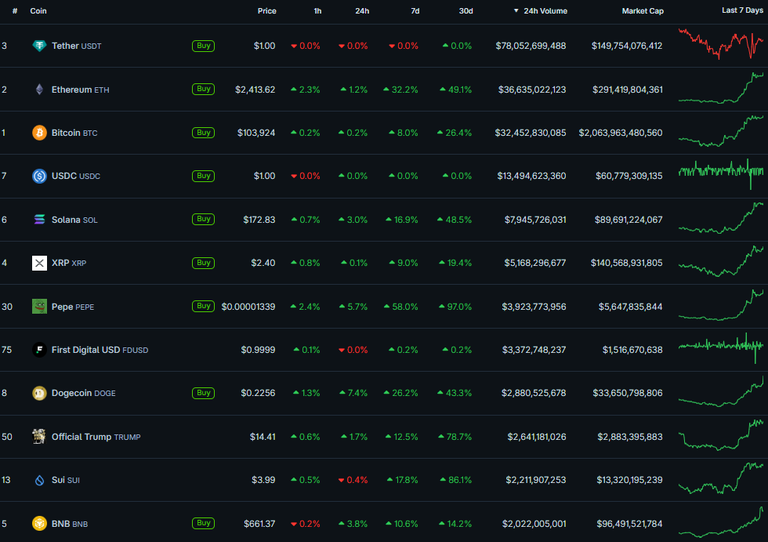Click Ethereum's 7-day sparkline chart
The height and width of the screenshot is (542, 768).
[x=720, y=88]
